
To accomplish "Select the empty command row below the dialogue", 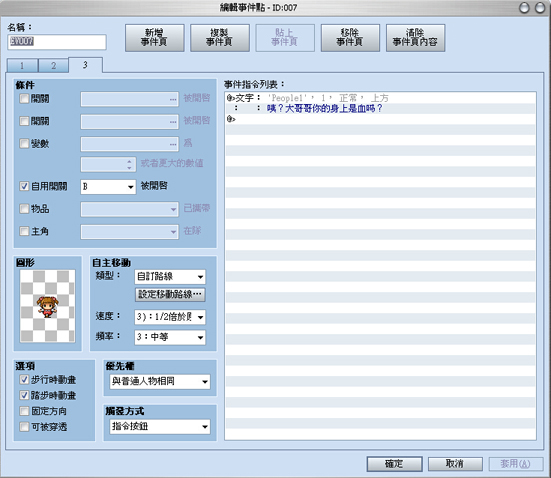I will [381, 119].
